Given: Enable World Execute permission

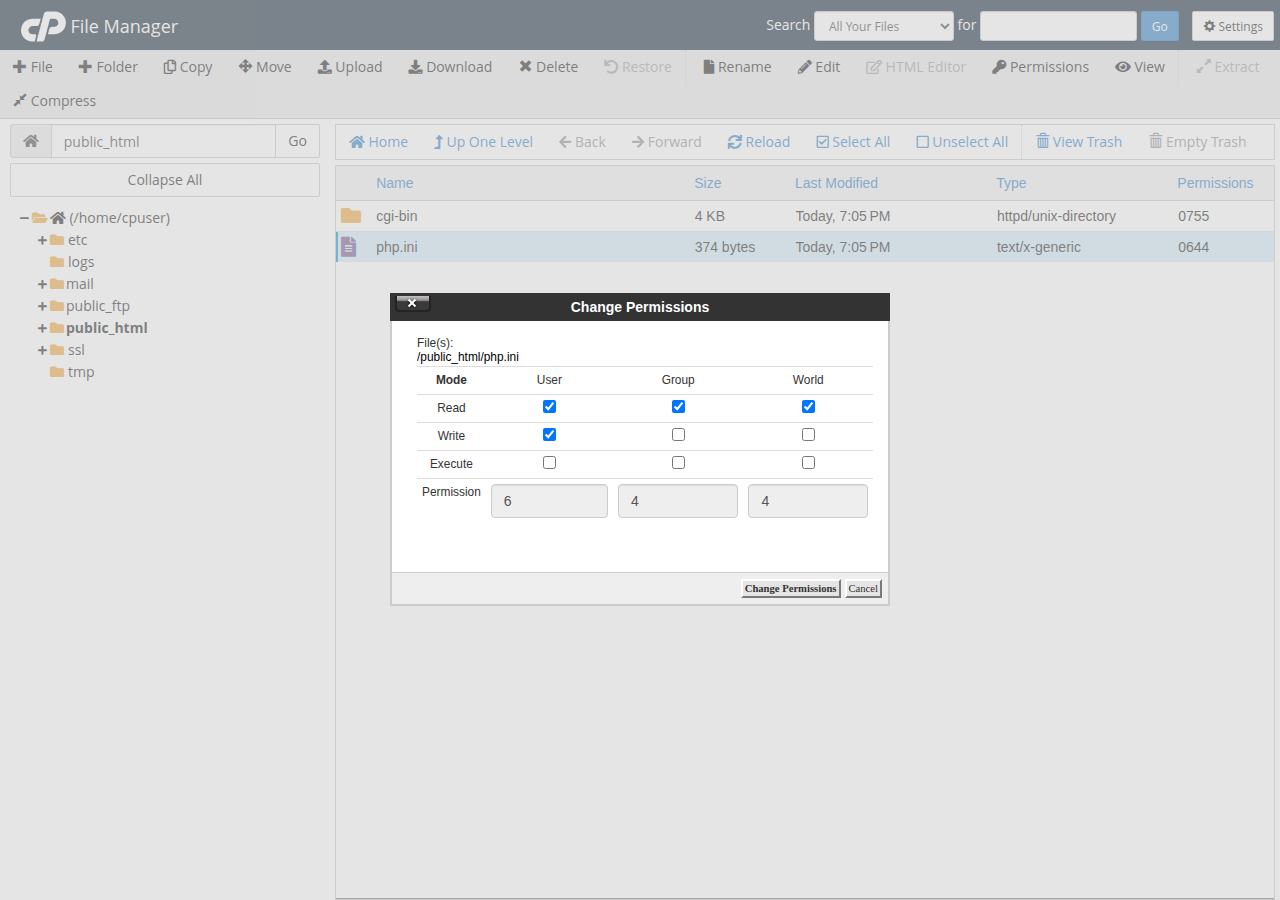Looking at the screenshot, I should tap(808, 463).
